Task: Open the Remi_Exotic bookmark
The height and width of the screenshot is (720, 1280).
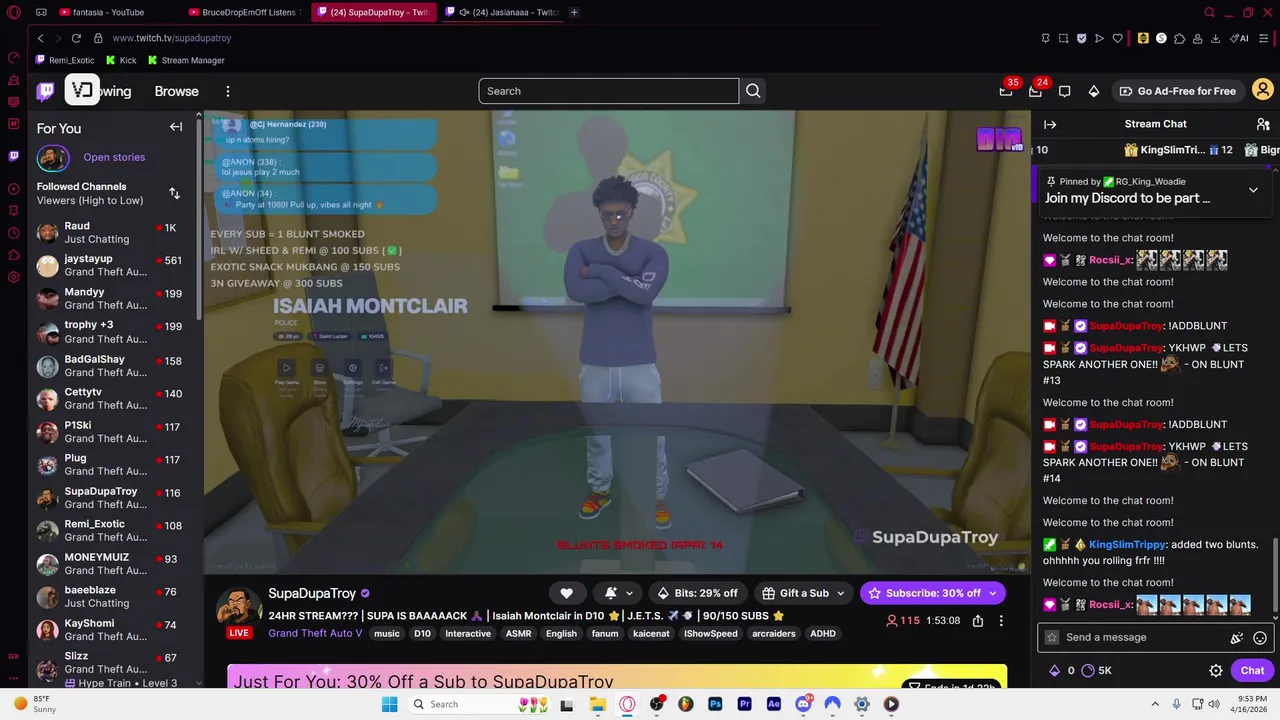Action: click(65, 60)
